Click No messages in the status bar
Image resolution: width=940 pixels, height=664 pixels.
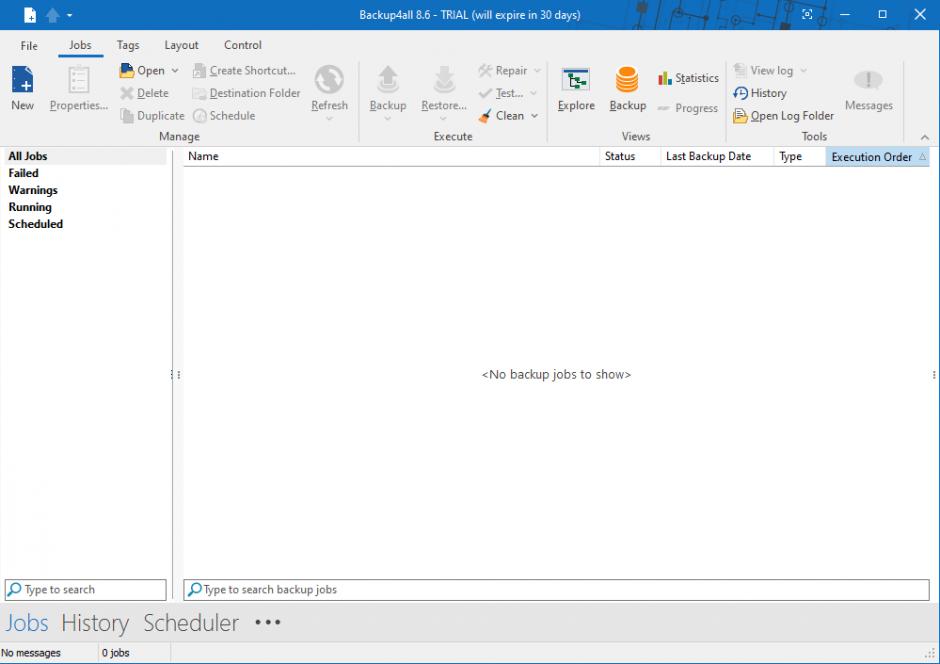coord(31,653)
